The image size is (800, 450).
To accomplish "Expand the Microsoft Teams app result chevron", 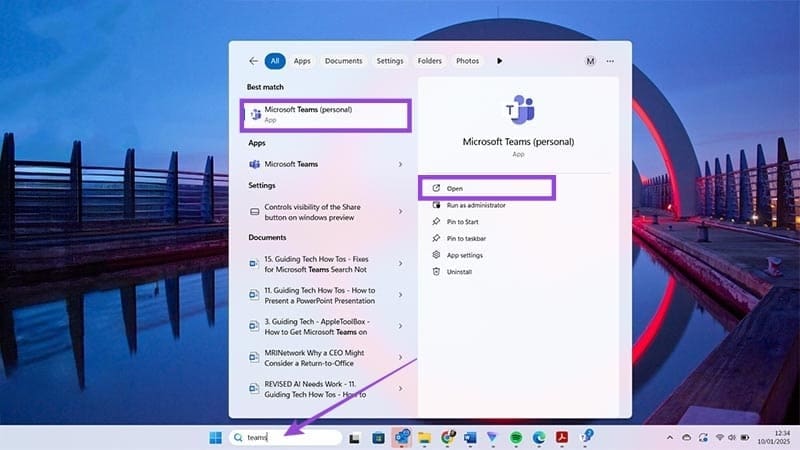I will [x=401, y=164].
